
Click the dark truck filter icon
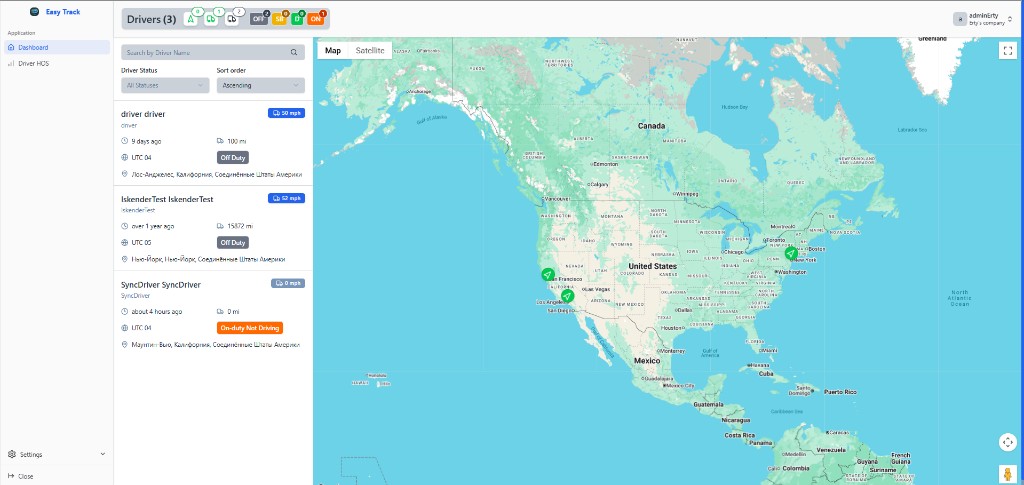click(x=232, y=19)
